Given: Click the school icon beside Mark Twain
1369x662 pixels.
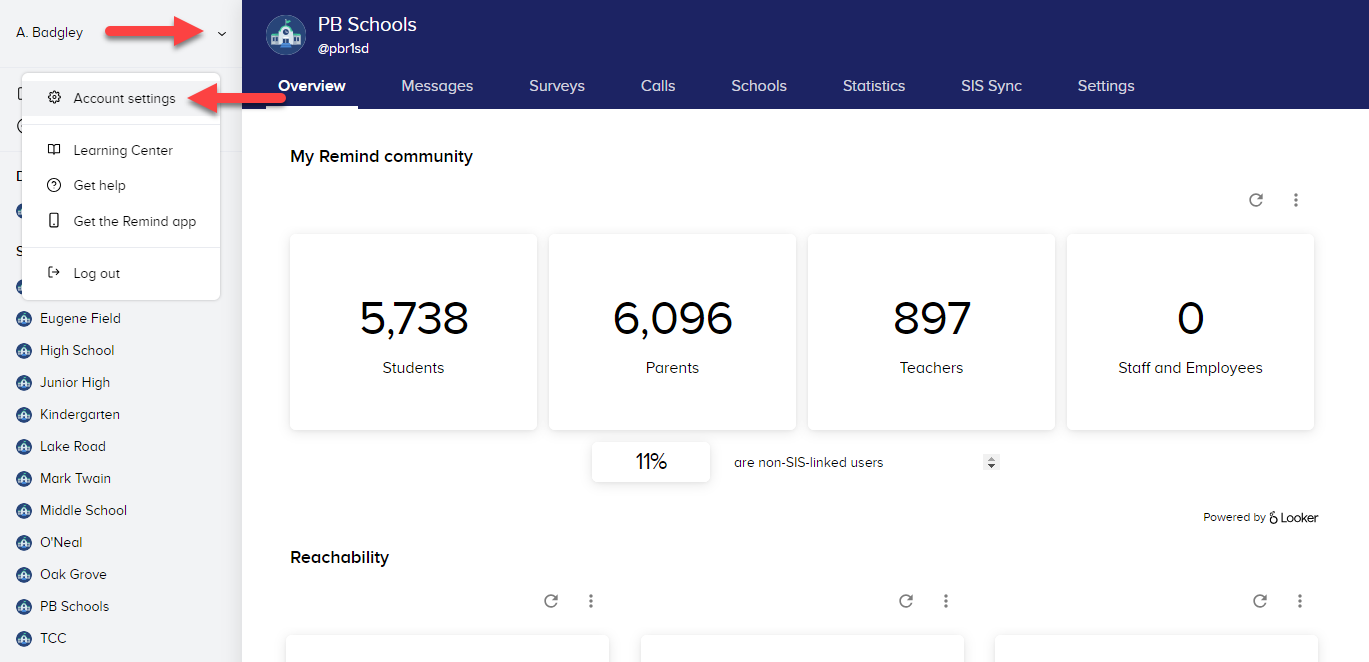Looking at the screenshot, I should click(24, 479).
